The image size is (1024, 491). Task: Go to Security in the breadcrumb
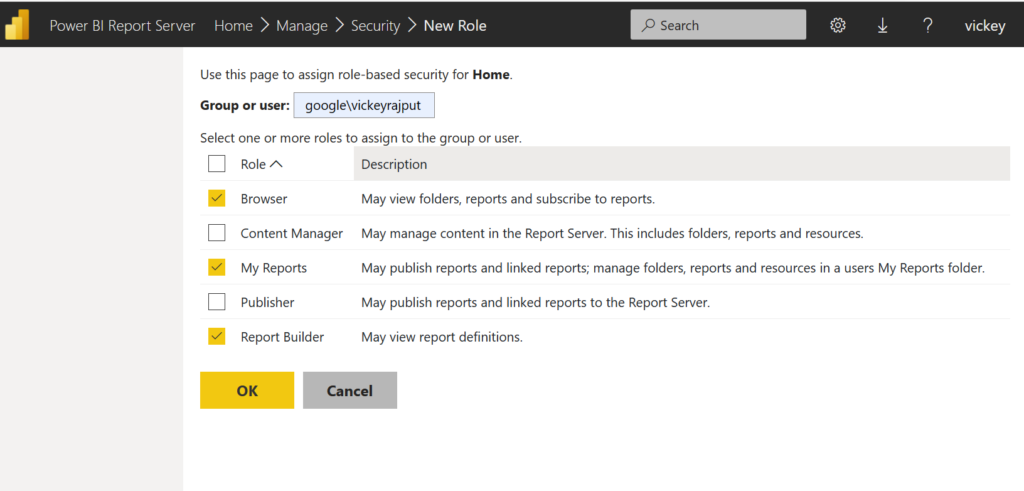coord(376,25)
